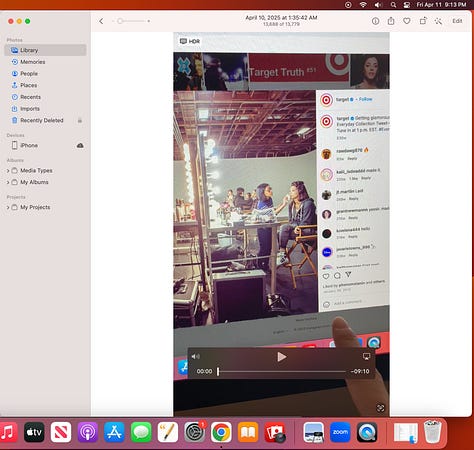
Task: Open the Downloads stack in Dock
Action: point(405,432)
